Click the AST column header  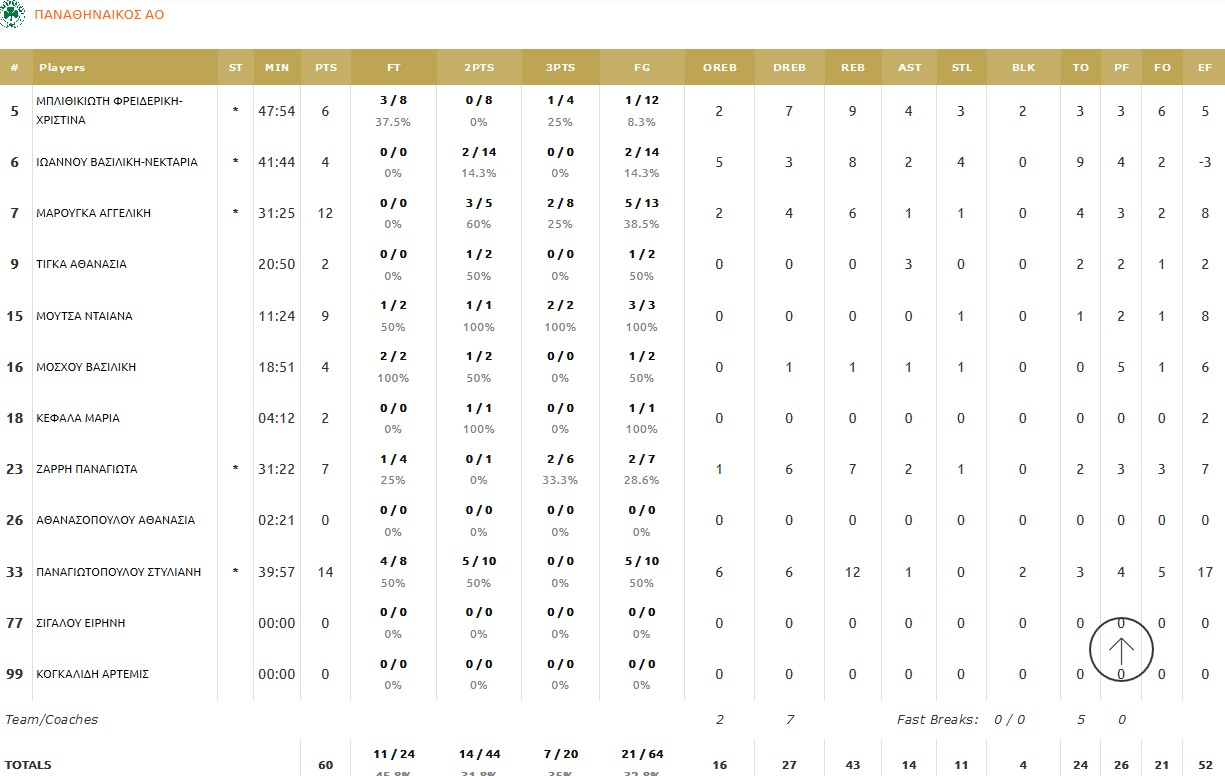[910, 68]
